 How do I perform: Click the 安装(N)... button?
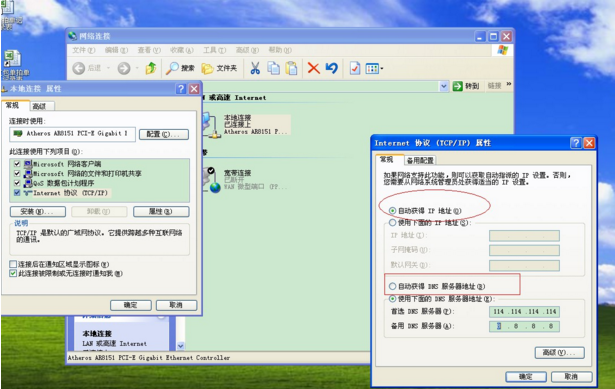tap(38, 212)
